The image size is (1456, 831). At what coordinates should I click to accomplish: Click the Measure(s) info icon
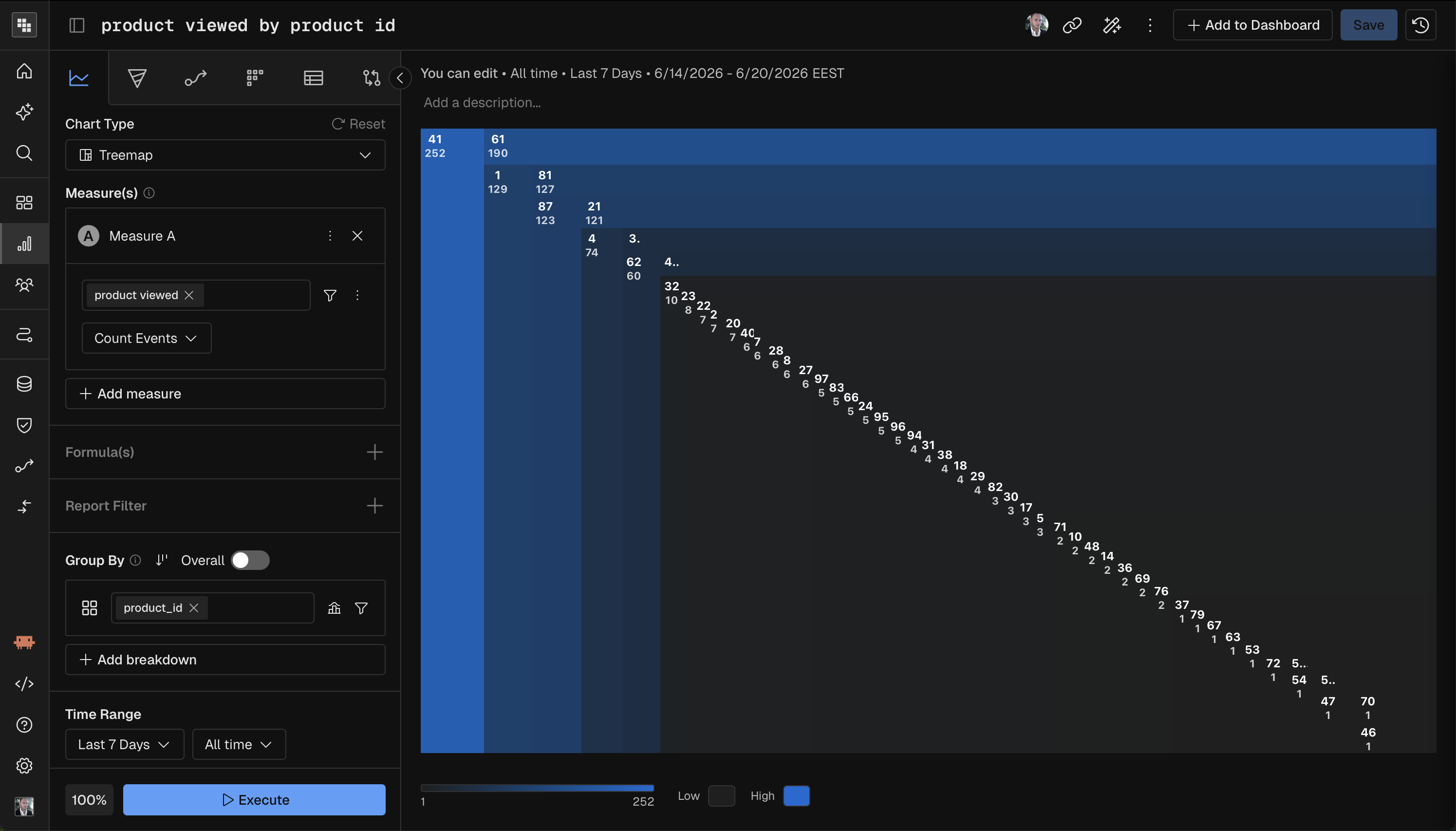click(149, 193)
